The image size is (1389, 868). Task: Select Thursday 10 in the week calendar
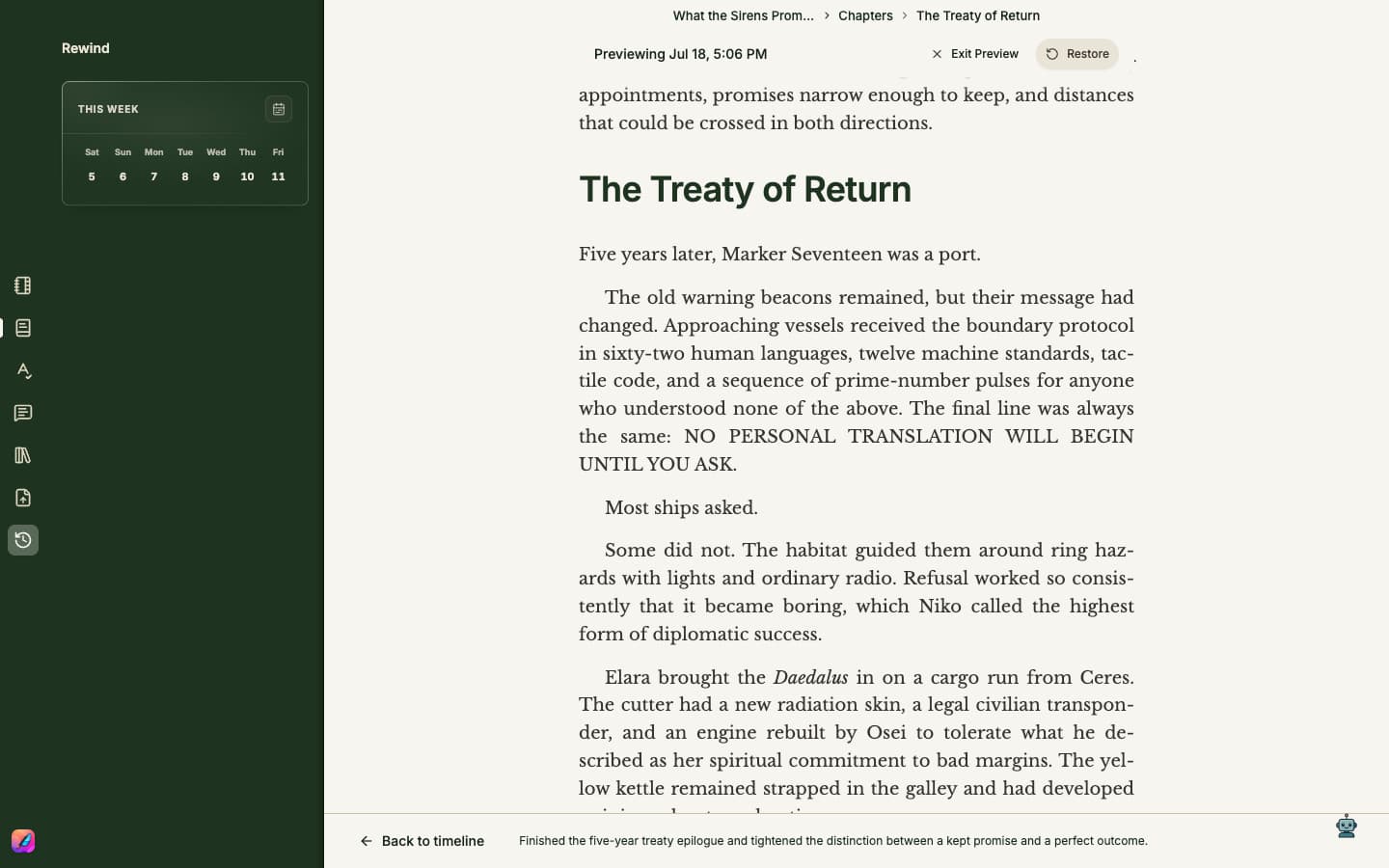(247, 176)
